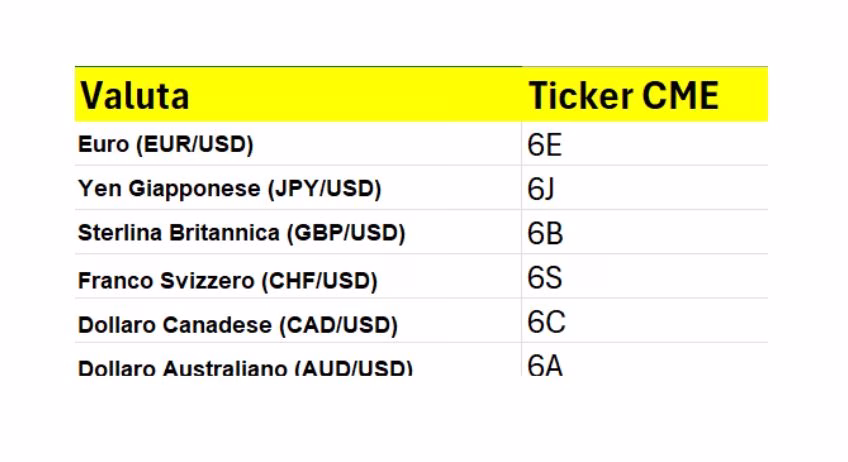This screenshot has height=462, width=848.
Task: Select the 6C ticker cell
Action: 645,321
